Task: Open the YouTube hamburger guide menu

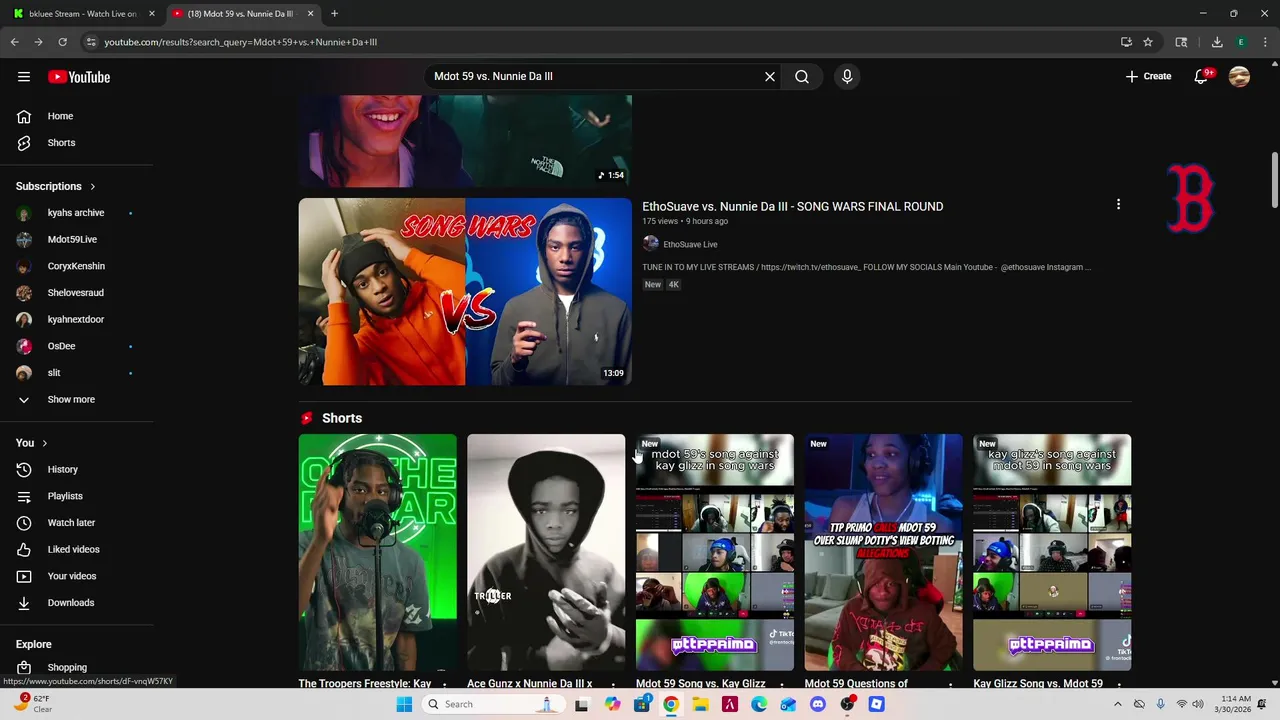Action: pyautogui.click(x=24, y=77)
